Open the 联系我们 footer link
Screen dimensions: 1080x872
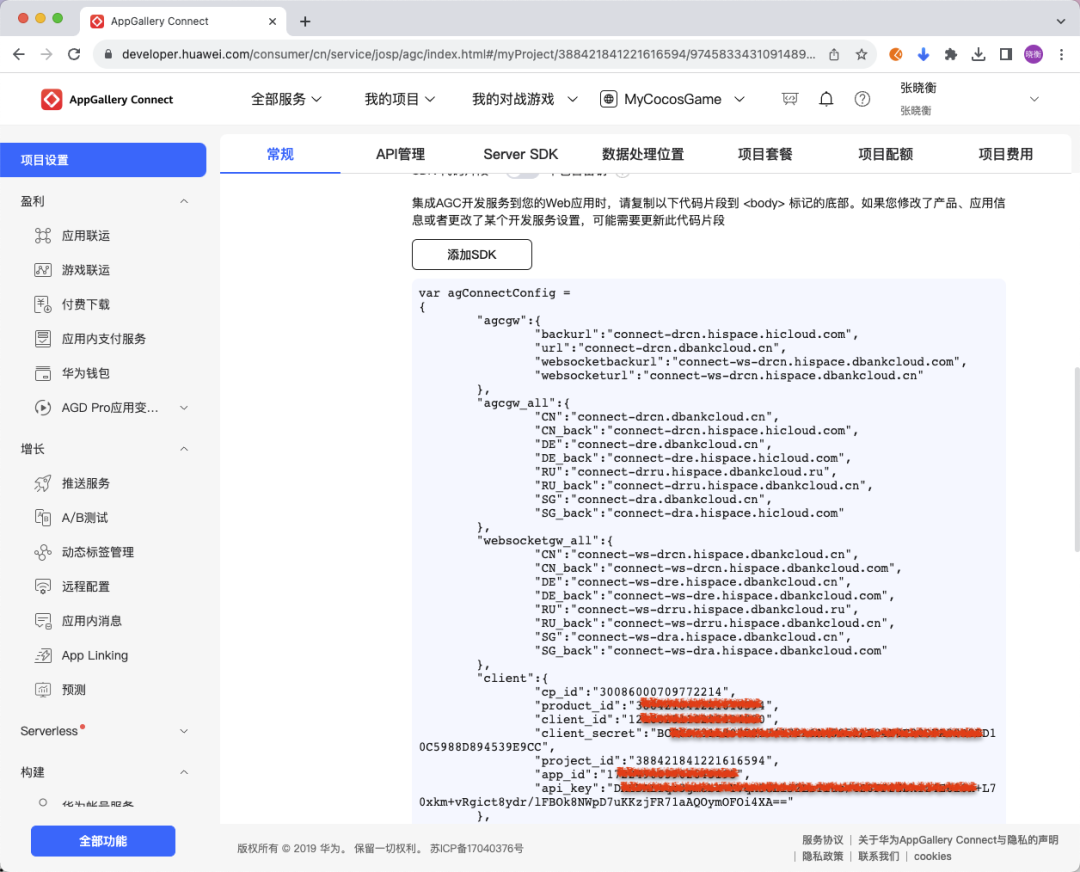[878, 856]
